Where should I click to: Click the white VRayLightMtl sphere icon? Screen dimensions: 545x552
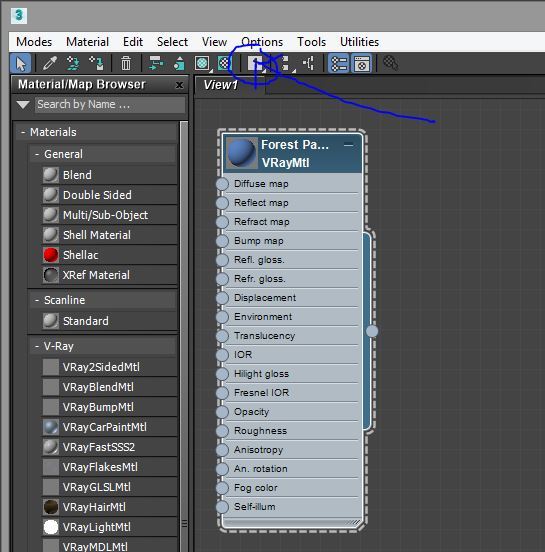(51, 527)
